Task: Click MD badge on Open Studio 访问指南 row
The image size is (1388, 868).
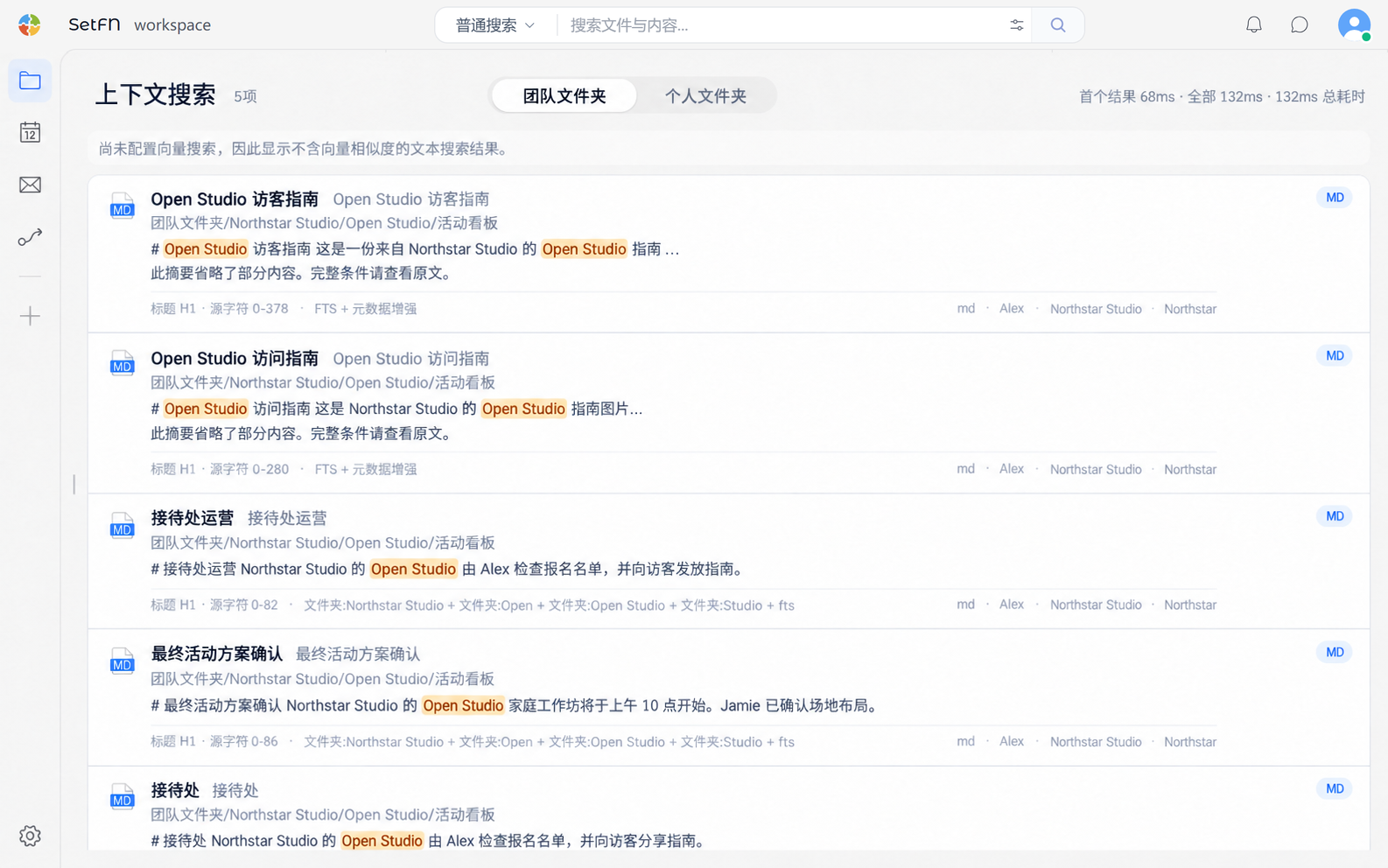Action: pyautogui.click(x=1335, y=356)
